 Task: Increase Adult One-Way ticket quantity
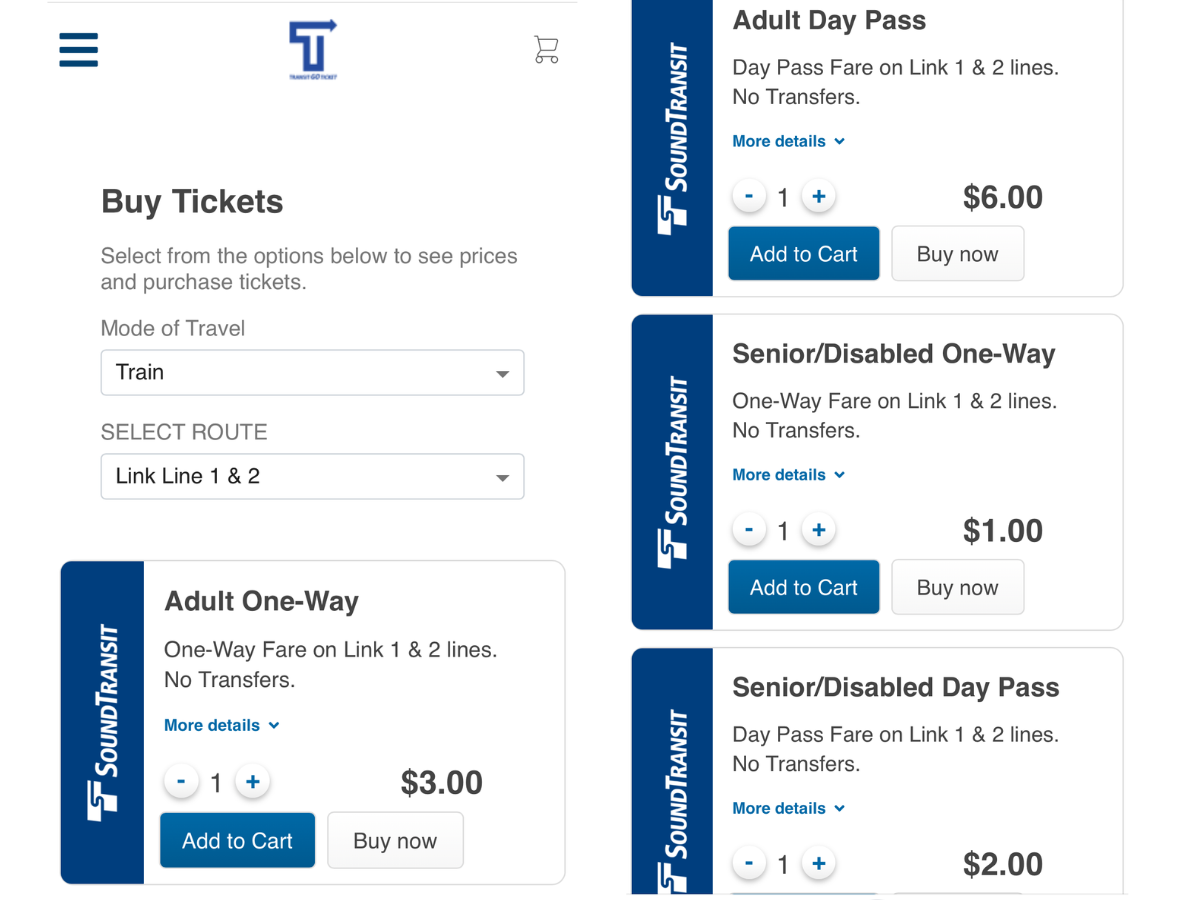click(x=253, y=782)
